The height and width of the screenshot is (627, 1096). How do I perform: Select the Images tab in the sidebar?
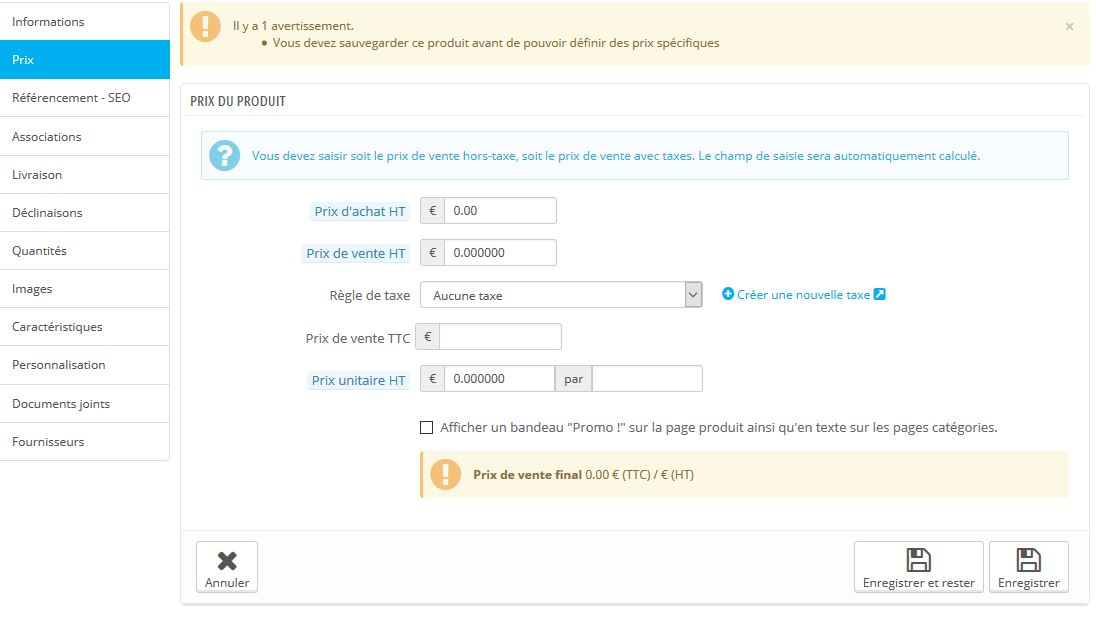32,288
